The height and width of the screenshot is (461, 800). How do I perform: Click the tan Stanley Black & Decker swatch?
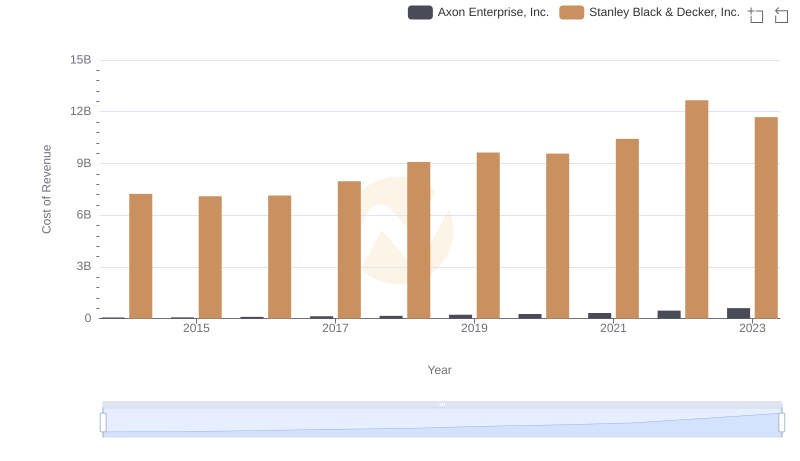(572, 12)
